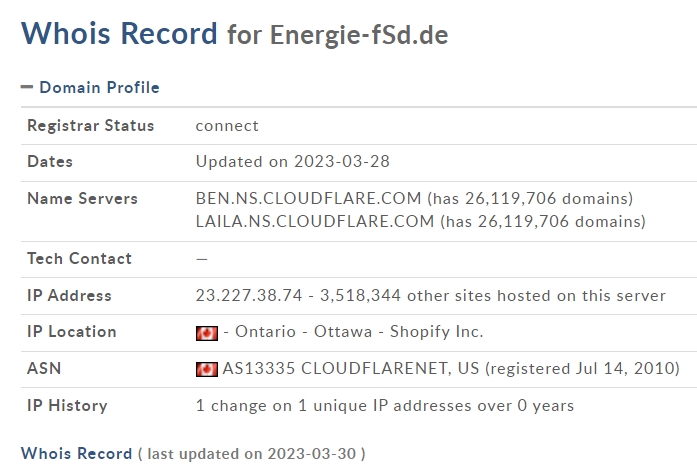Click the Whois Record page title

[119, 33]
